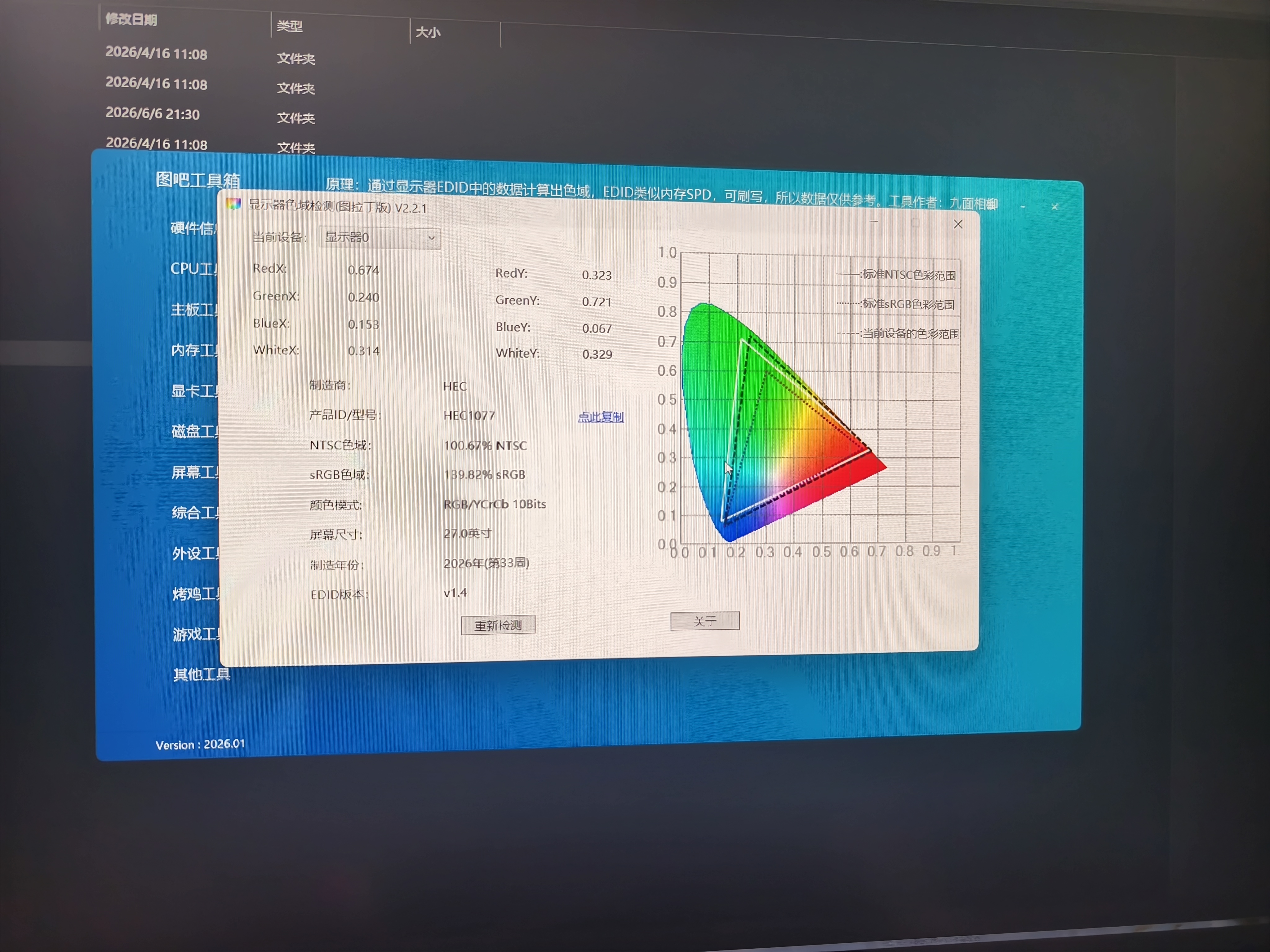The image size is (1270, 952).
Task: Select the folder row dated 2026/6/6 21:30
Action: (210, 115)
